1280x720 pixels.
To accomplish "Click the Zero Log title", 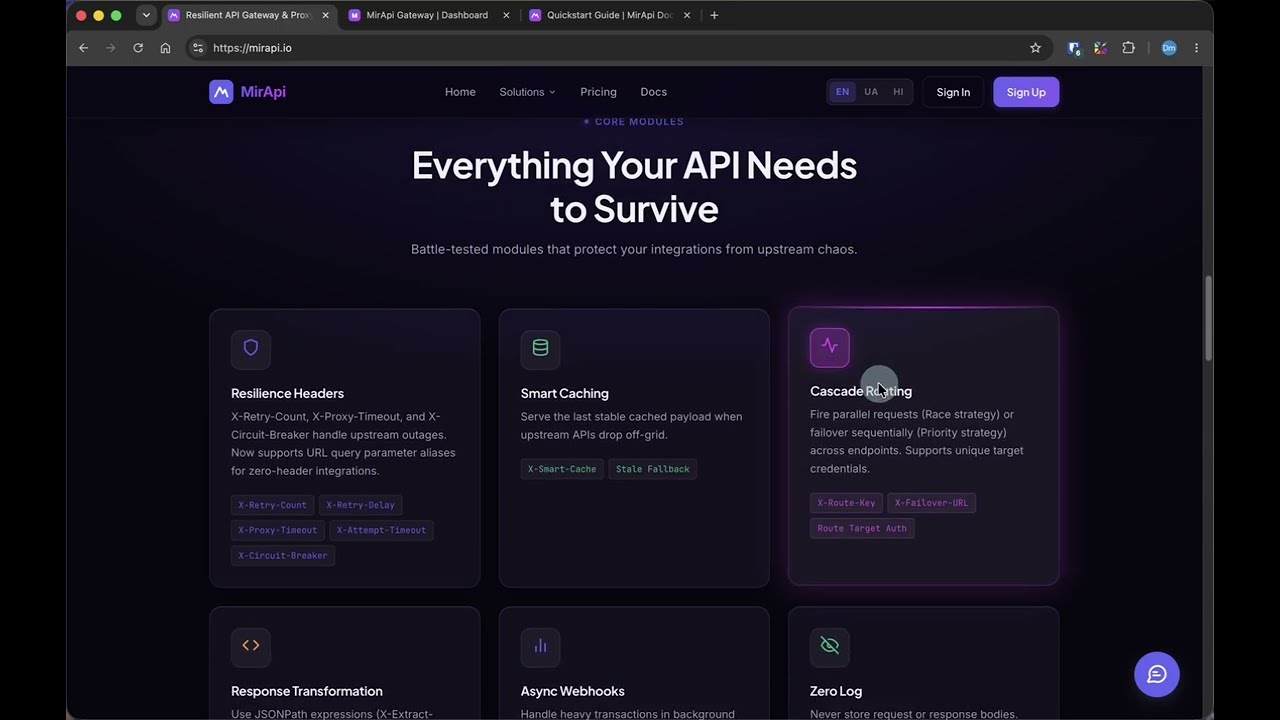I will (836, 691).
